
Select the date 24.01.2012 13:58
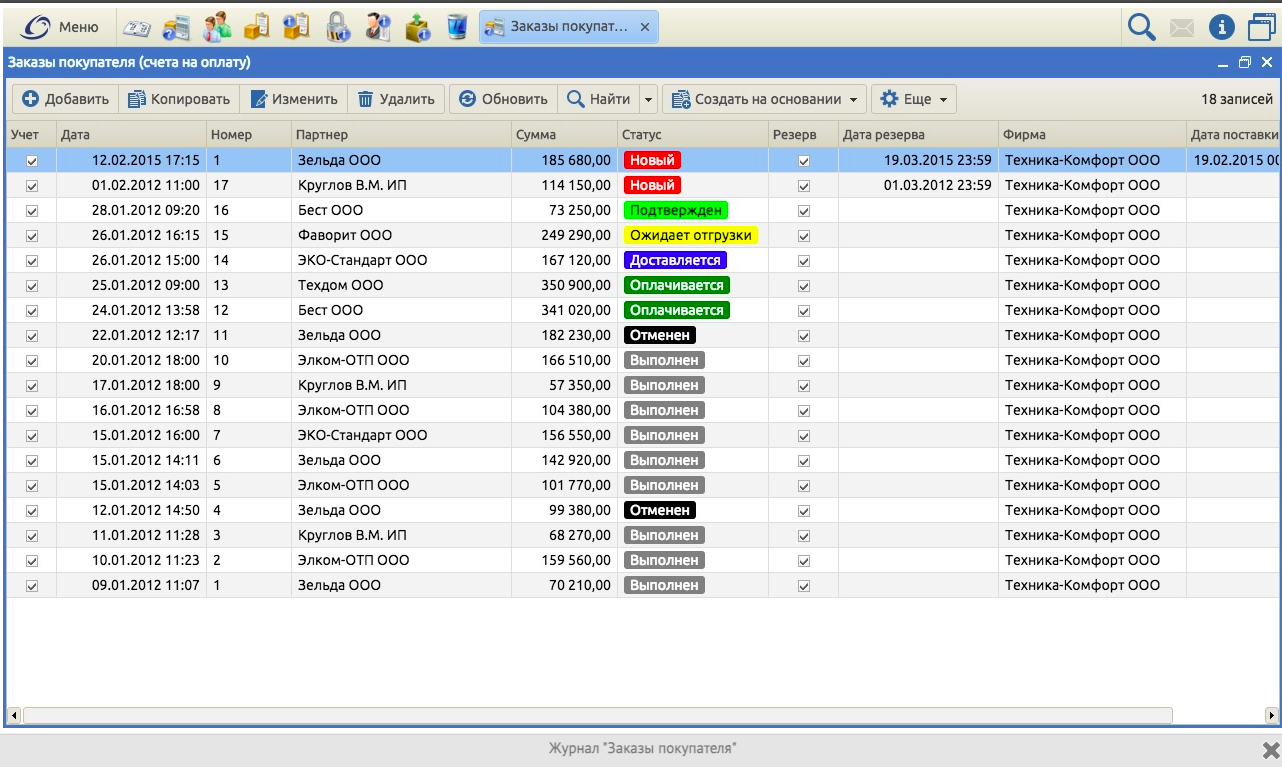tap(146, 310)
